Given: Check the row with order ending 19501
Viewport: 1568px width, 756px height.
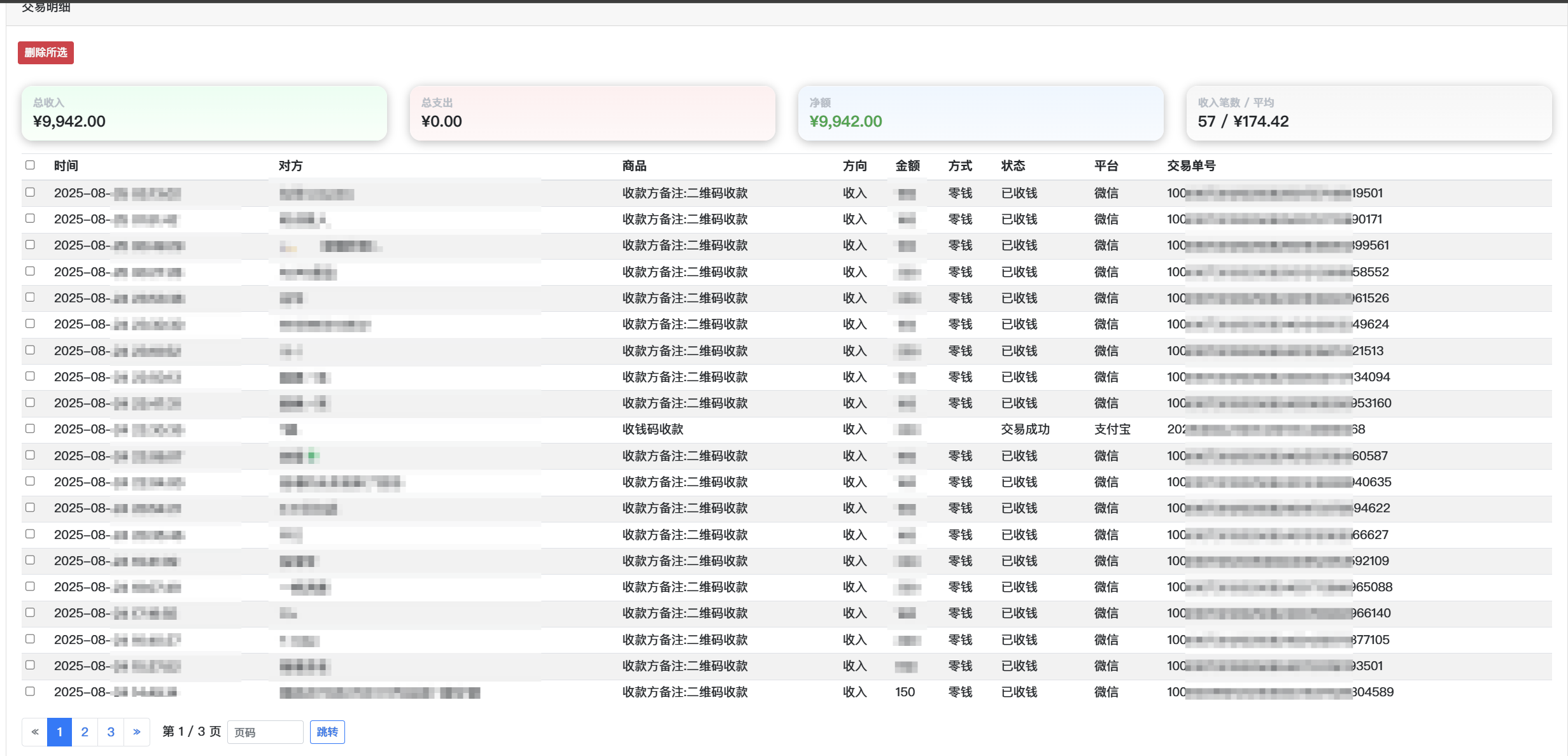Looking at the screenshot, I should (30, 192).
